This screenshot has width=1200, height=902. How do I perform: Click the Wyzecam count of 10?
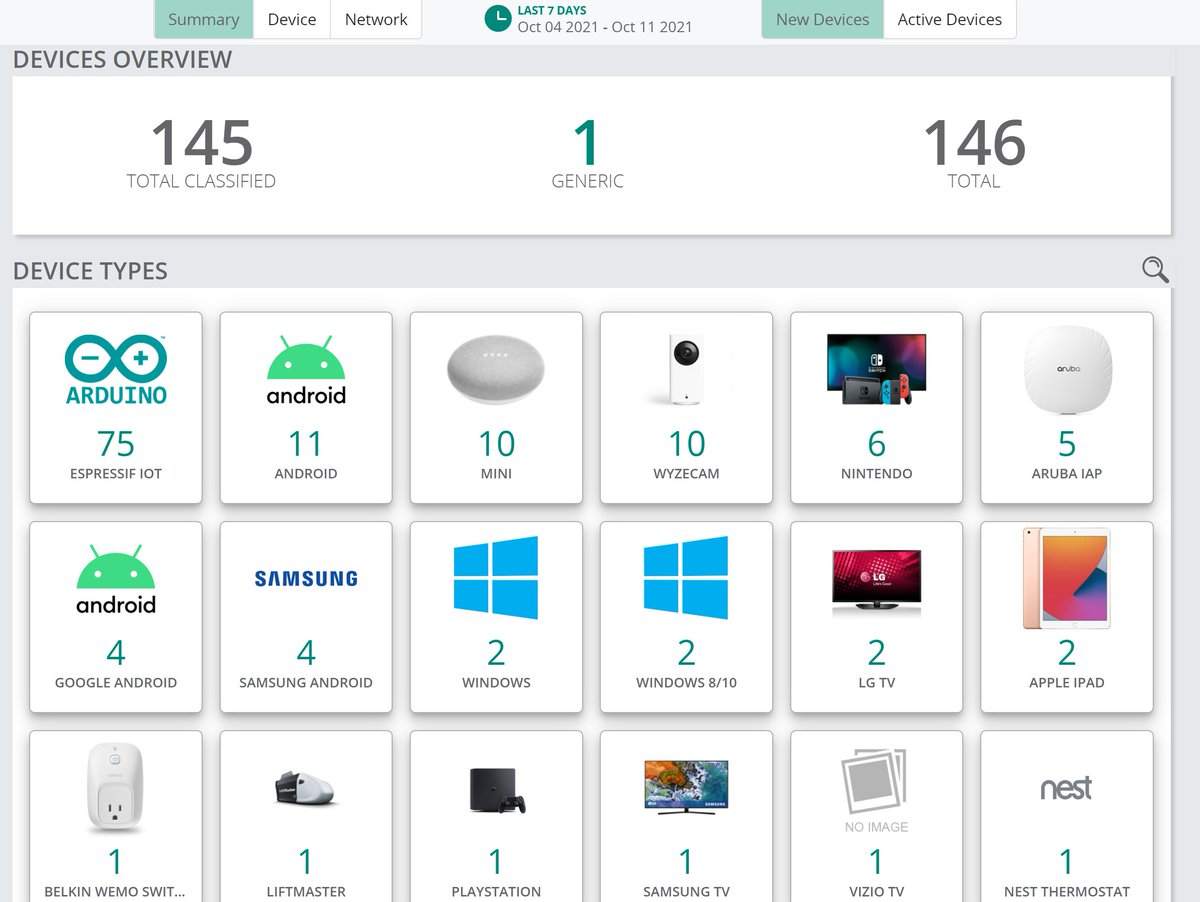[686, 443]
